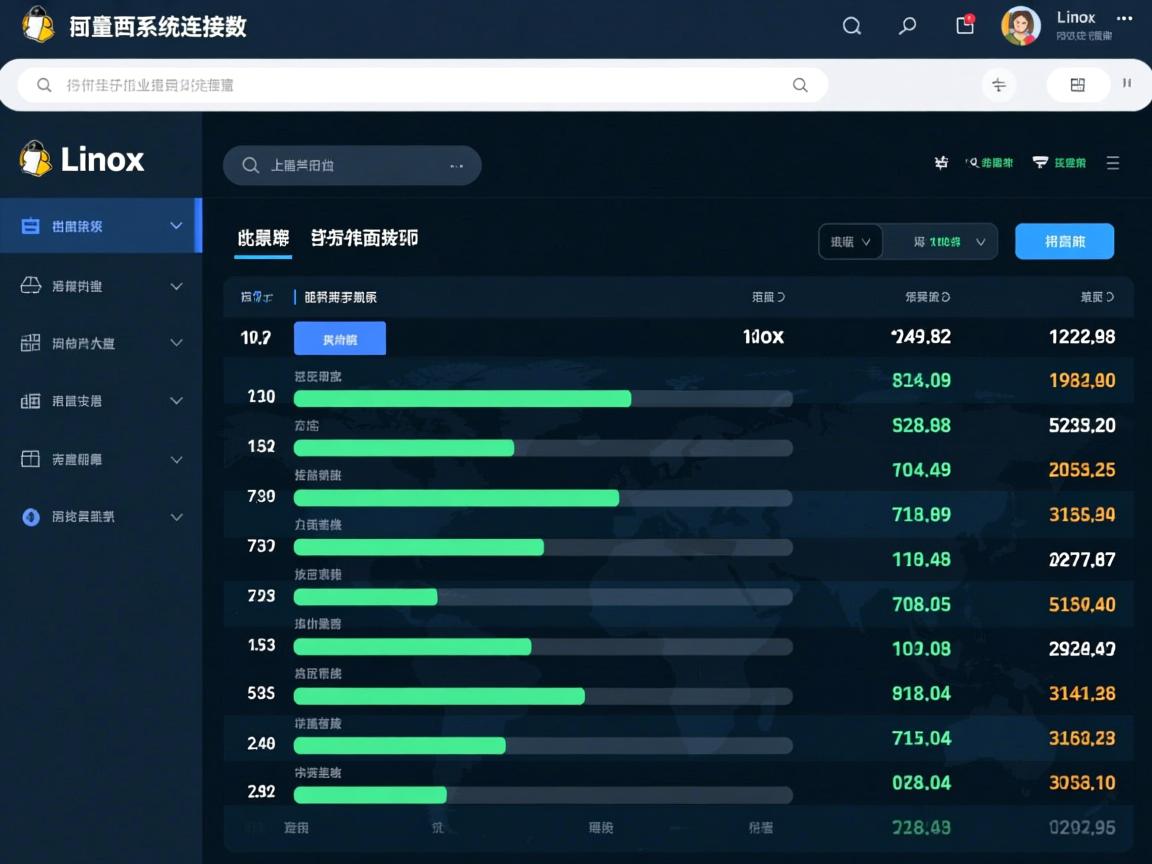Click the blue button in the first table row

[x=339, y=338]
